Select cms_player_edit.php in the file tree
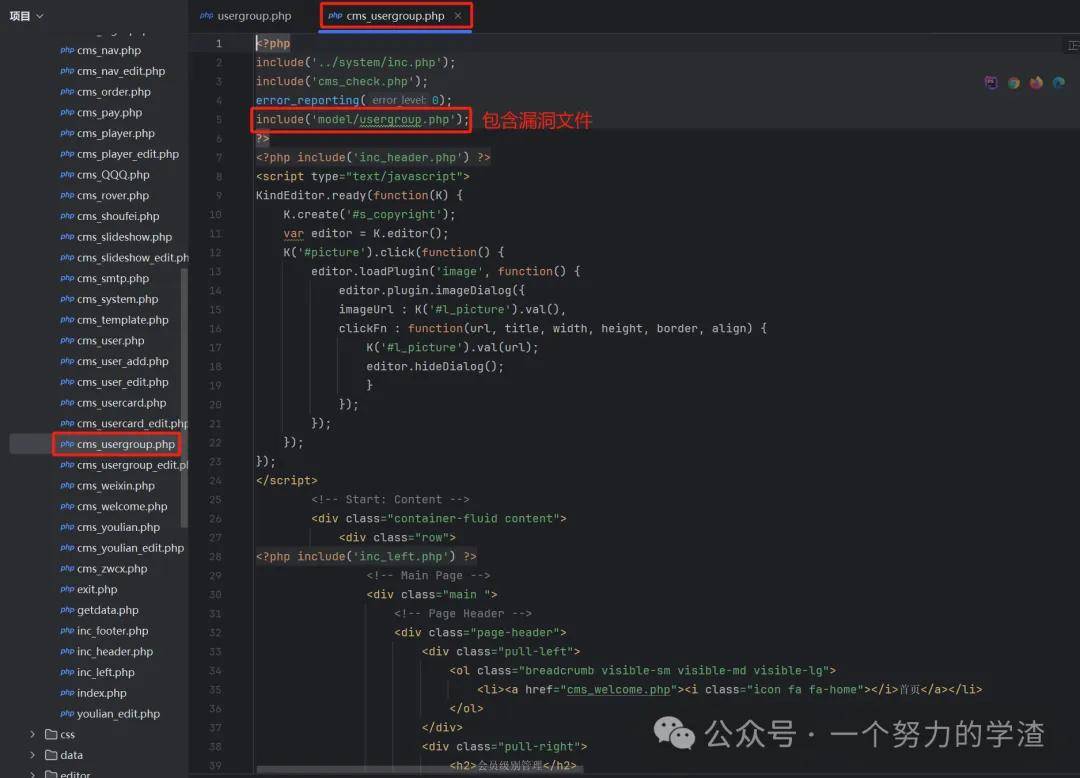 (119, 154)
